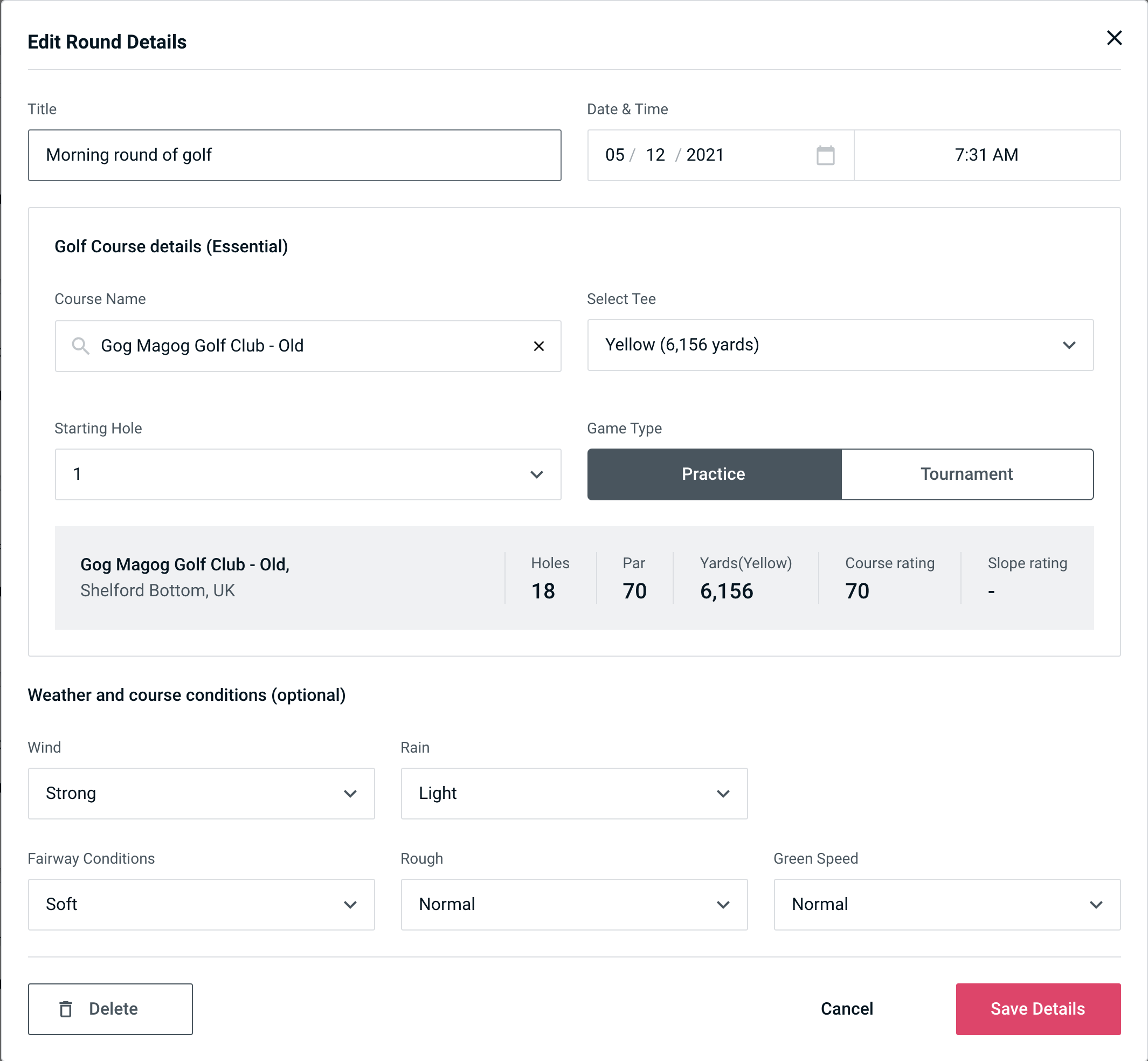Click the Save Details button
The height and width of the screenshot is (1061, 1148).
tap(1037, 1009)
